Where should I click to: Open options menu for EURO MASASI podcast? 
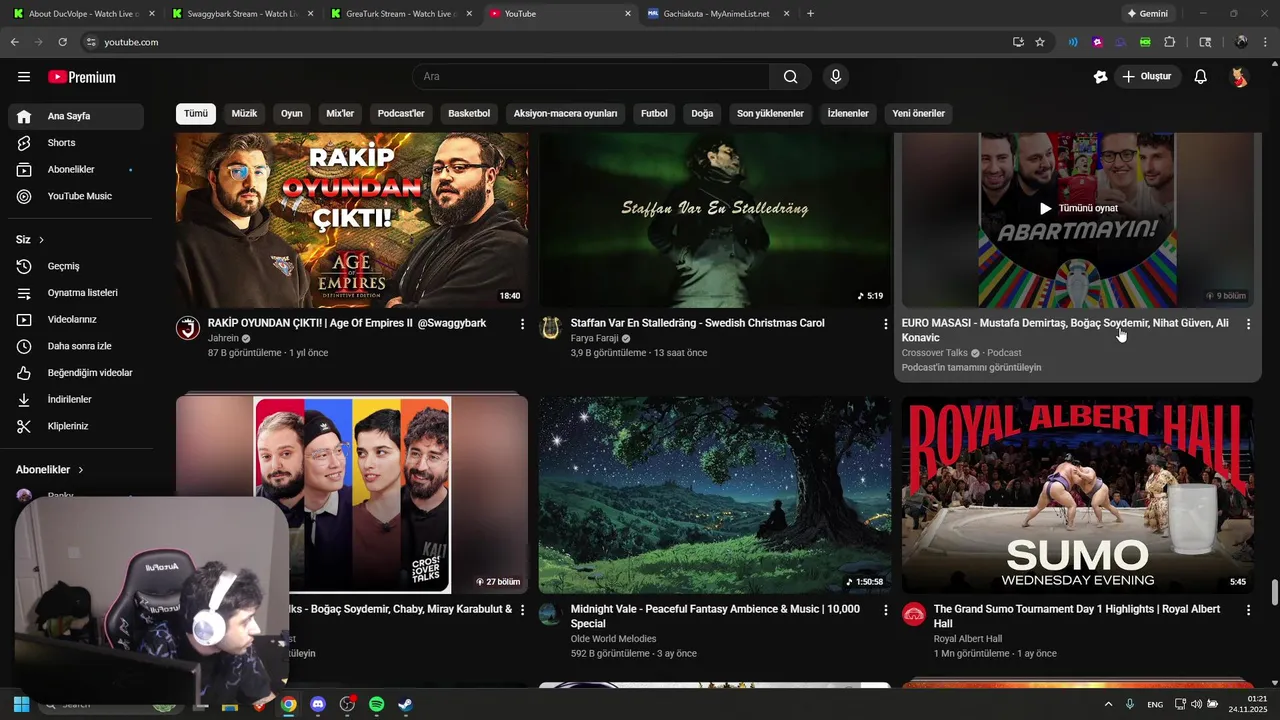pos(1248,324)
